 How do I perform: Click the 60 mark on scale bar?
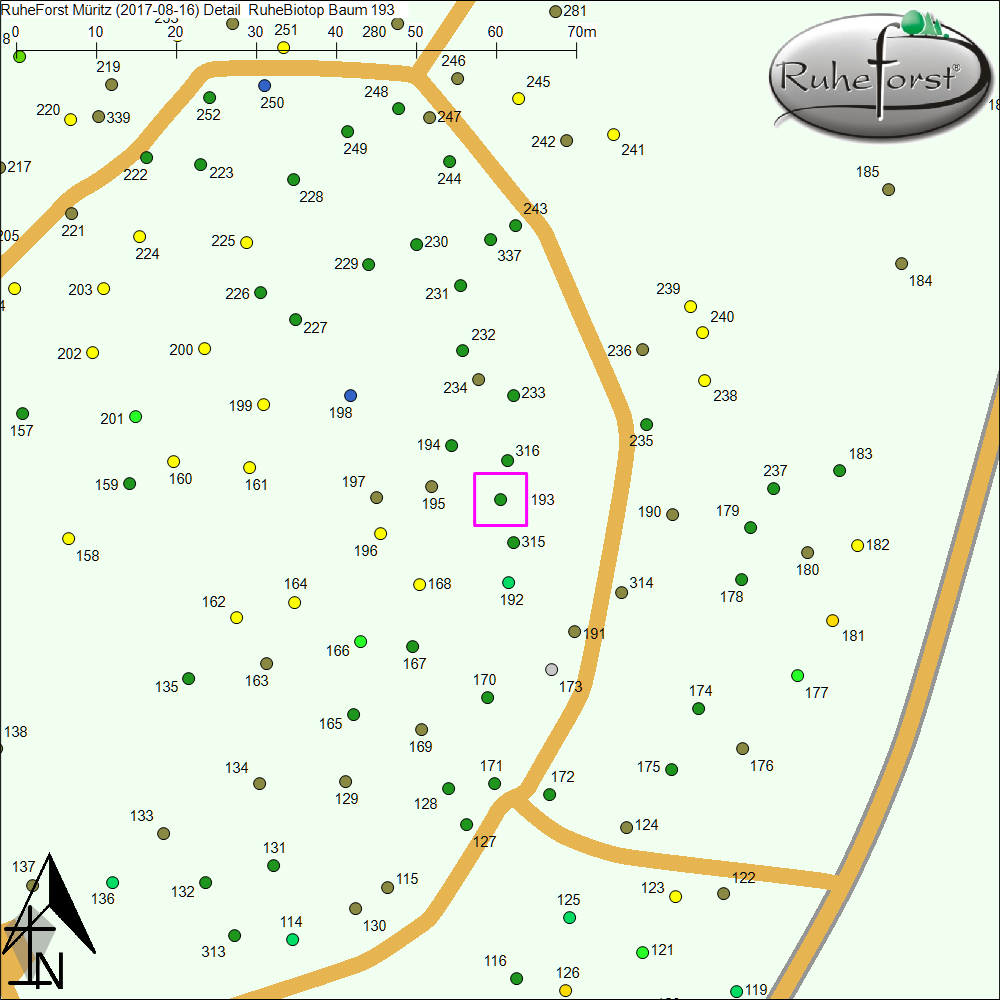(x=496, y=33)
